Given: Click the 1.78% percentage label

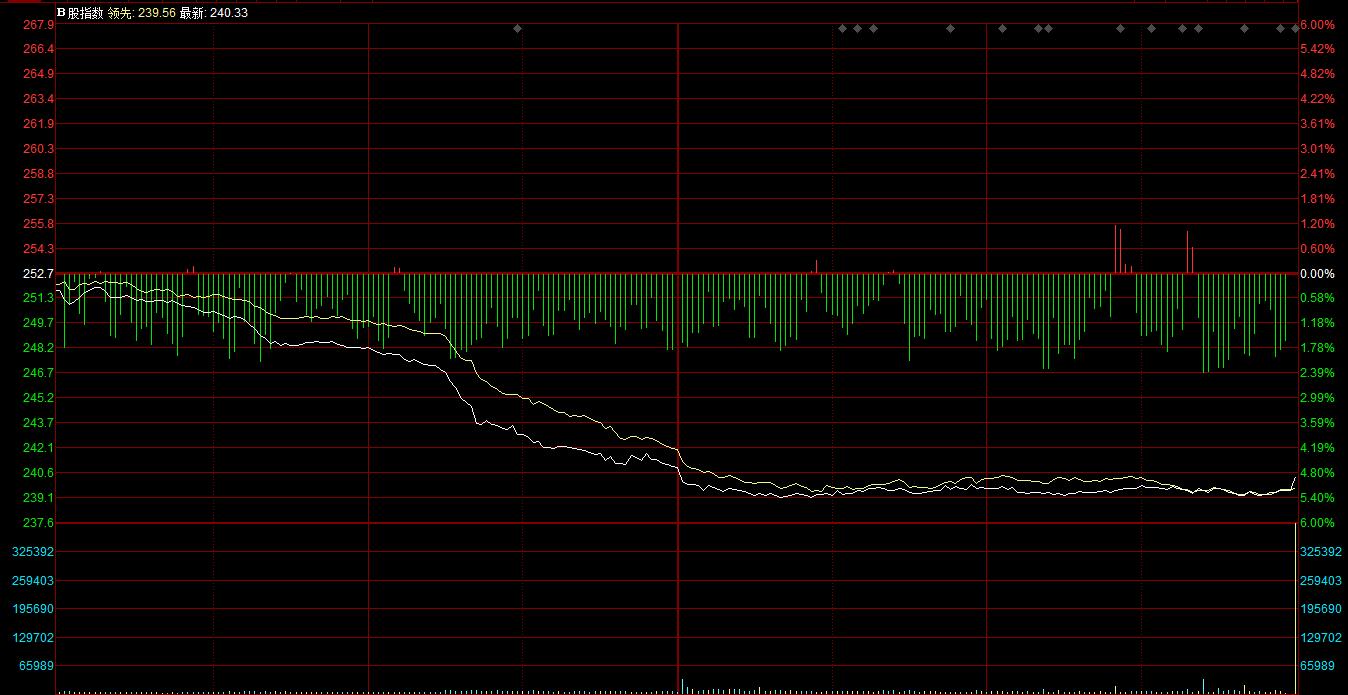Looking at the screenshot, I should click(1317, 348).
